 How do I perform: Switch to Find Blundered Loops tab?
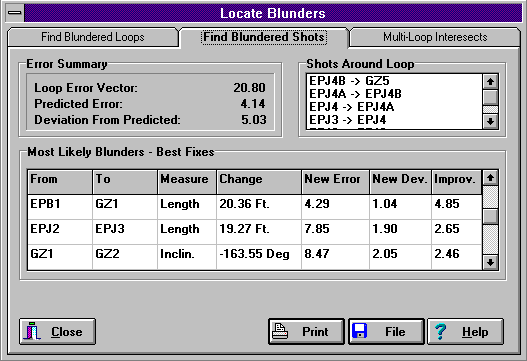(x=93, y=37)
